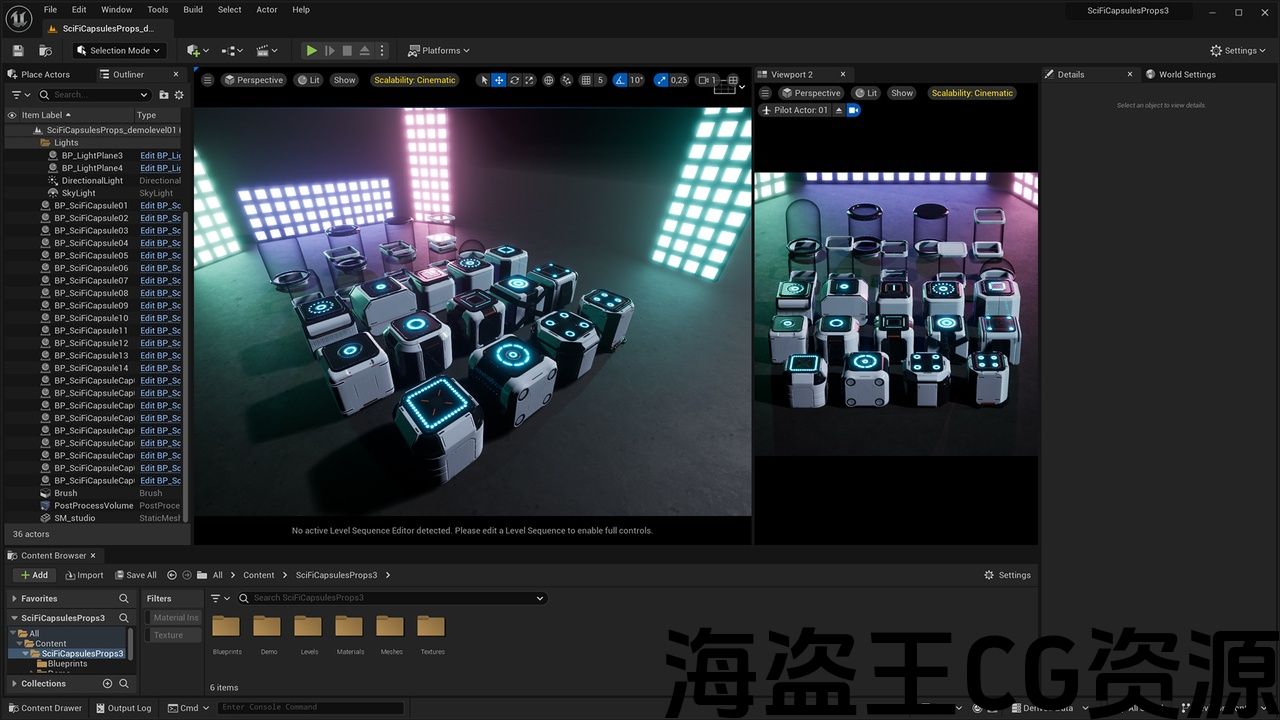
Task: Open the Build menu
Action: tap(193, 10)
